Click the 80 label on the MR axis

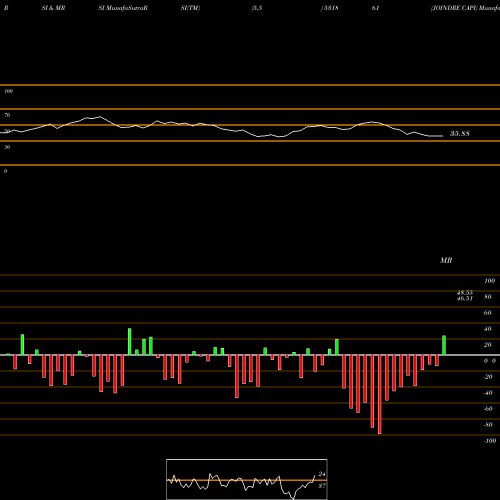point(488,297)
